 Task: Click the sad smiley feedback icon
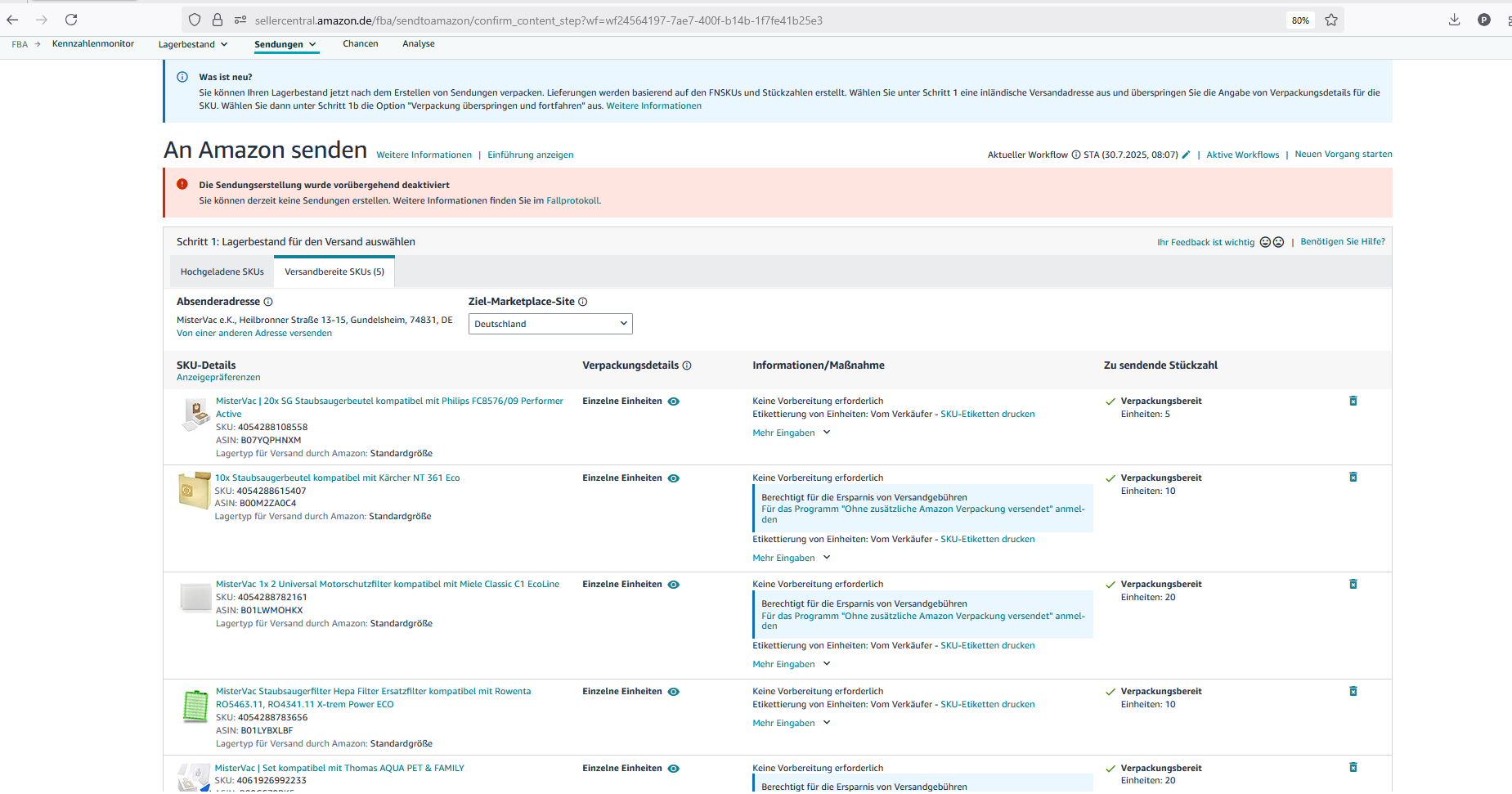[1278, 242]
